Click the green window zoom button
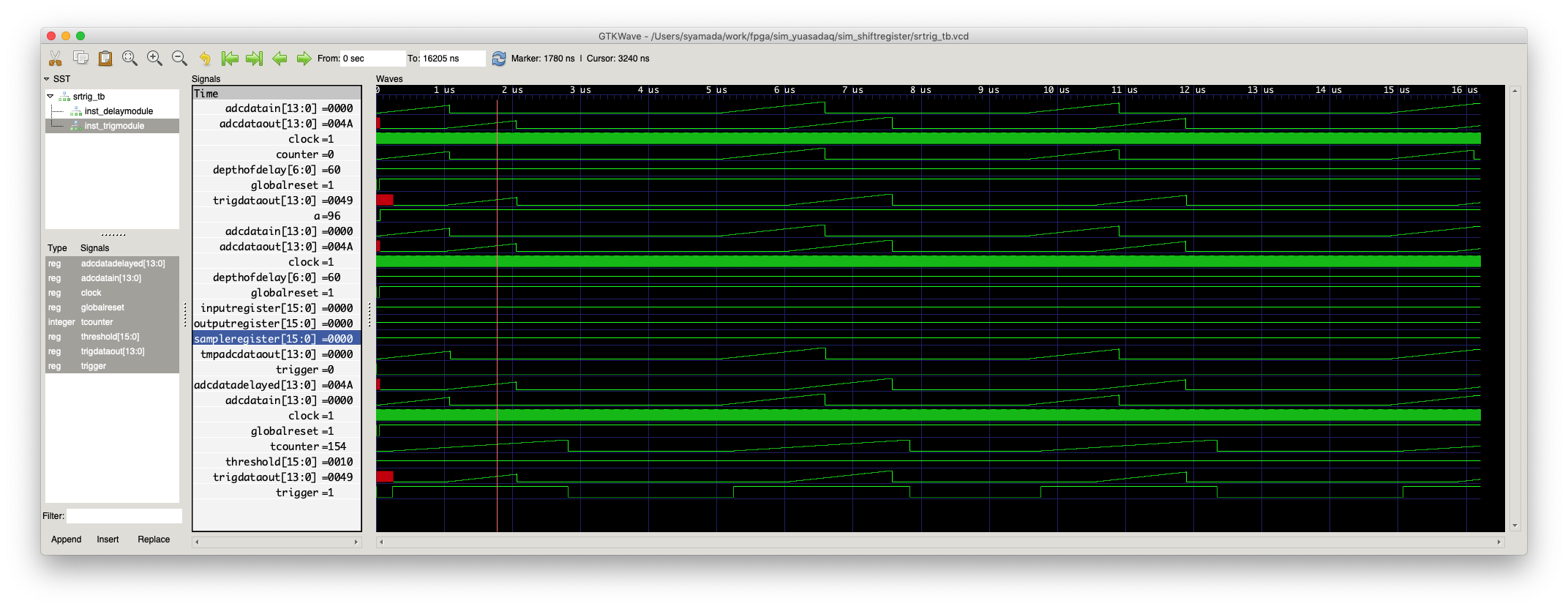Screen dimensions: 1568x609 click(80, 36)
